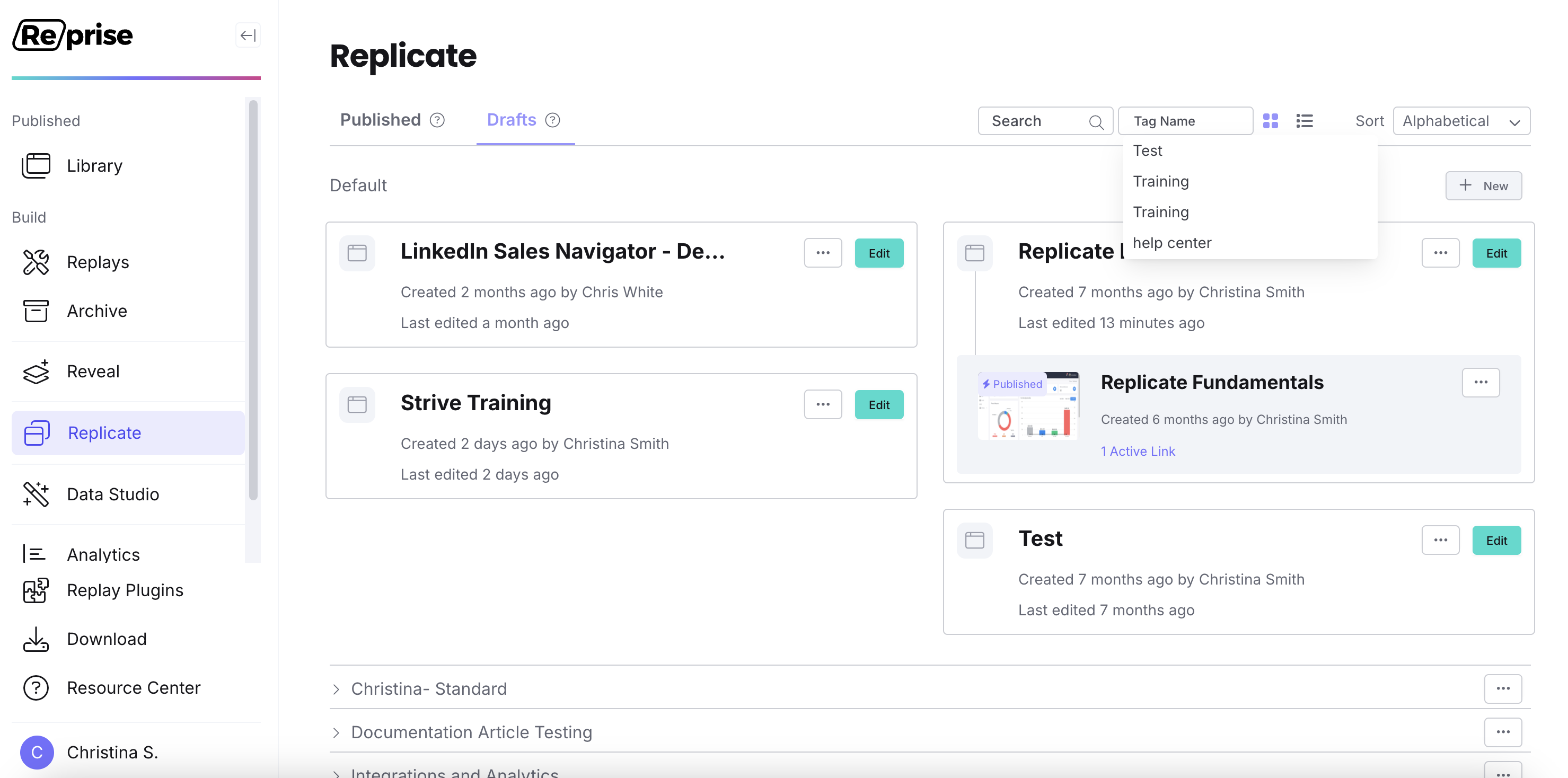The image size is (1568, 778).
Task: Click the Tag Name input field
Action: tap(1185, 121)
